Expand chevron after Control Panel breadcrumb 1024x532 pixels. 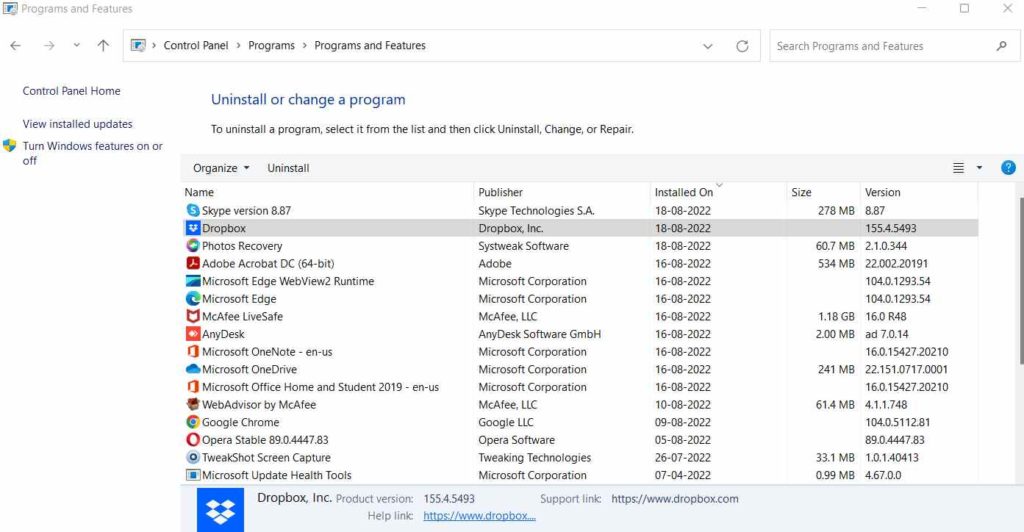(238, 46)
